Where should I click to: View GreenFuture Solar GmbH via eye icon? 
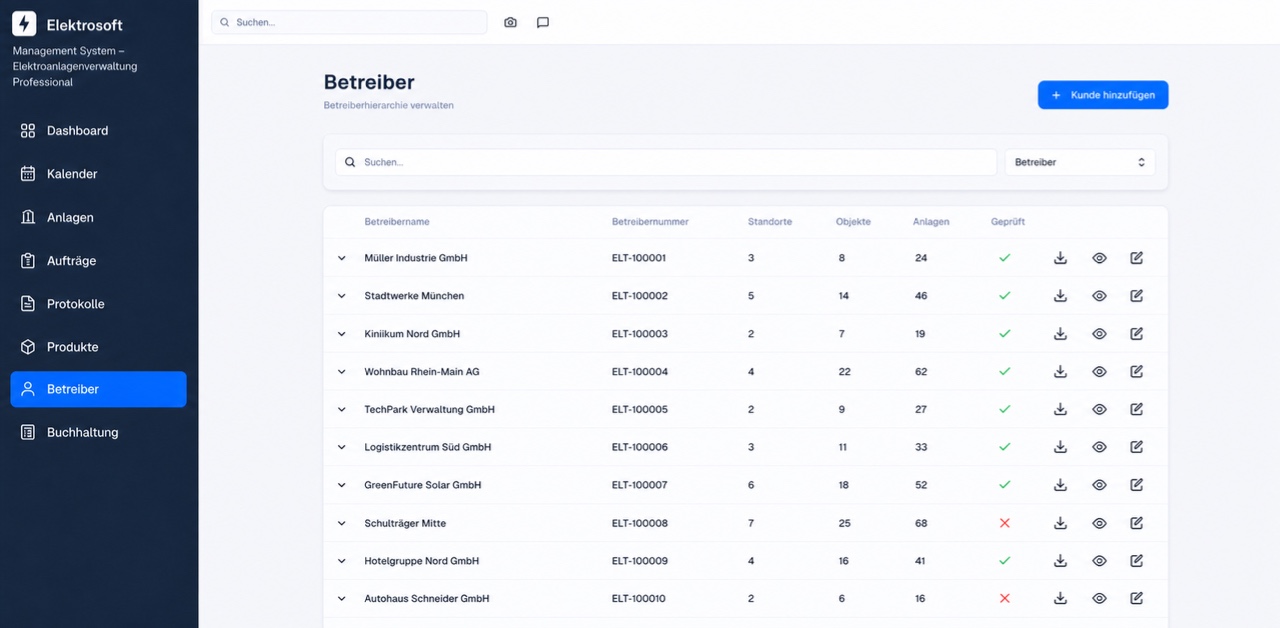pyautogui.click(x=1099, y=485)
